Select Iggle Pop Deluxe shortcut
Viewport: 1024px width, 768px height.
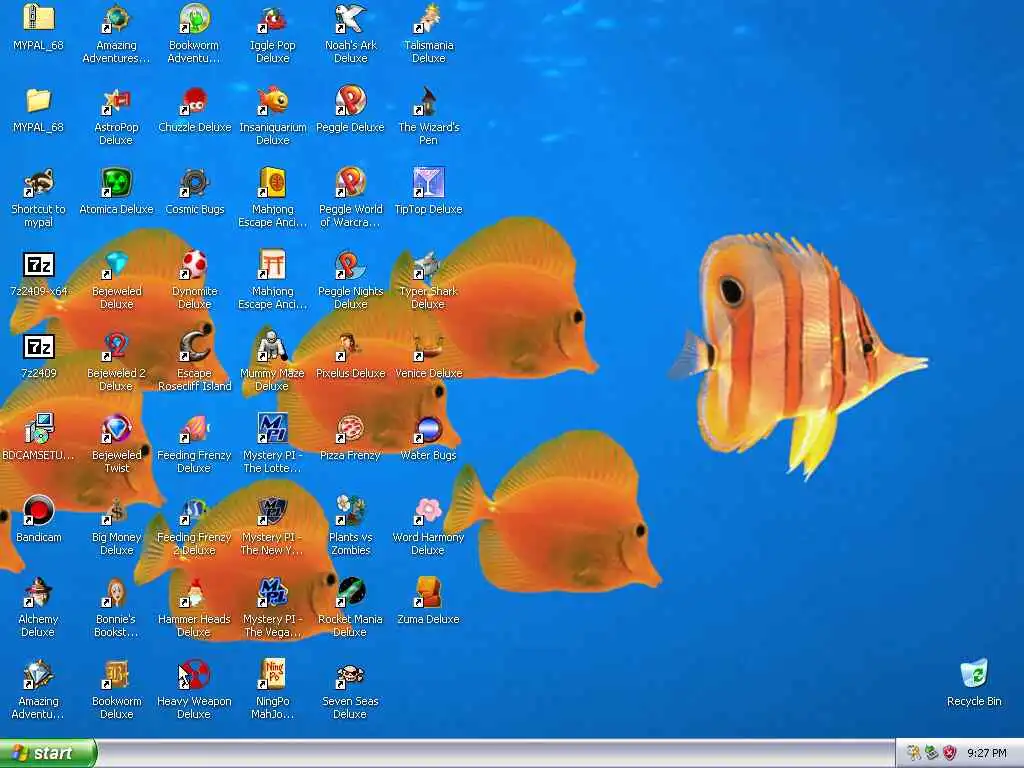pyautogui.click(x=272, y=18)
